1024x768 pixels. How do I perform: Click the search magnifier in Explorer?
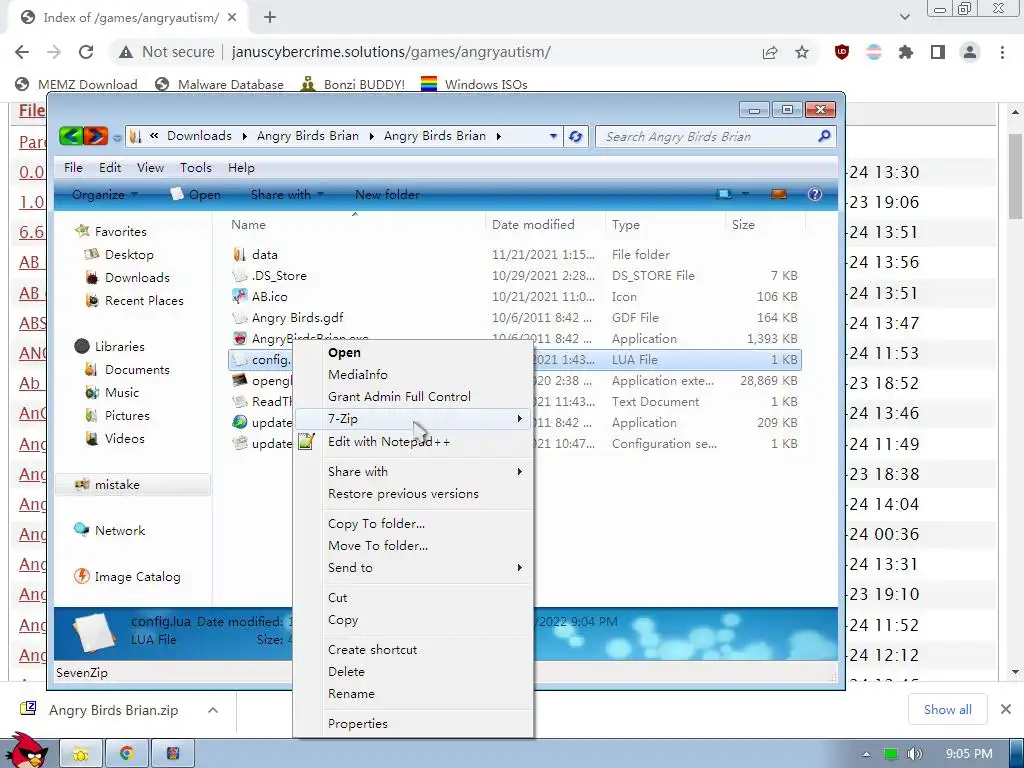coord(824,136)
